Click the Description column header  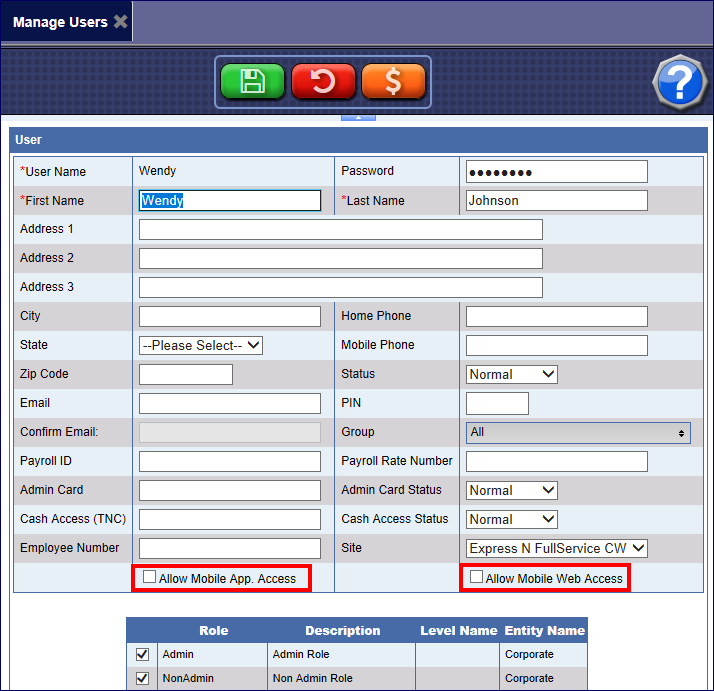(x=341, y=631)
